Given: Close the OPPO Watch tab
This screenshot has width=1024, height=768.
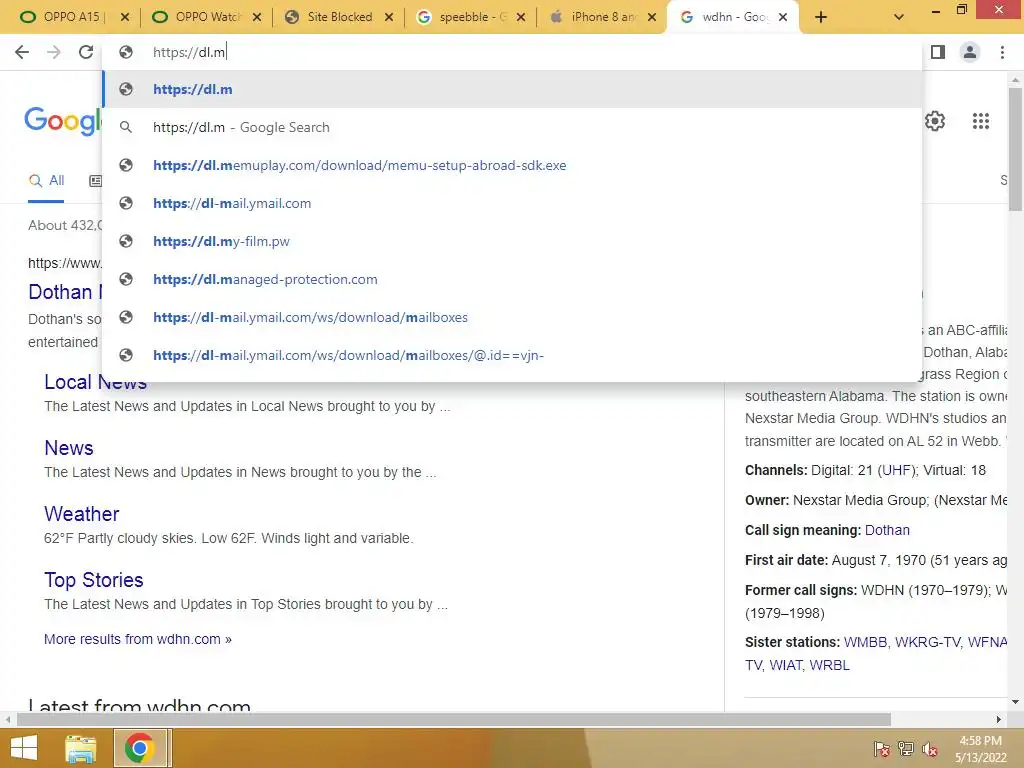Looking at the screenshot, I should (257, 17).
